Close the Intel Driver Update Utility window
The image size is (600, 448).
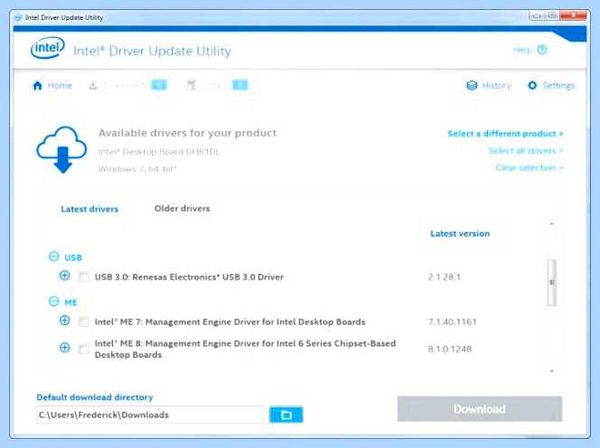point(573,16)
